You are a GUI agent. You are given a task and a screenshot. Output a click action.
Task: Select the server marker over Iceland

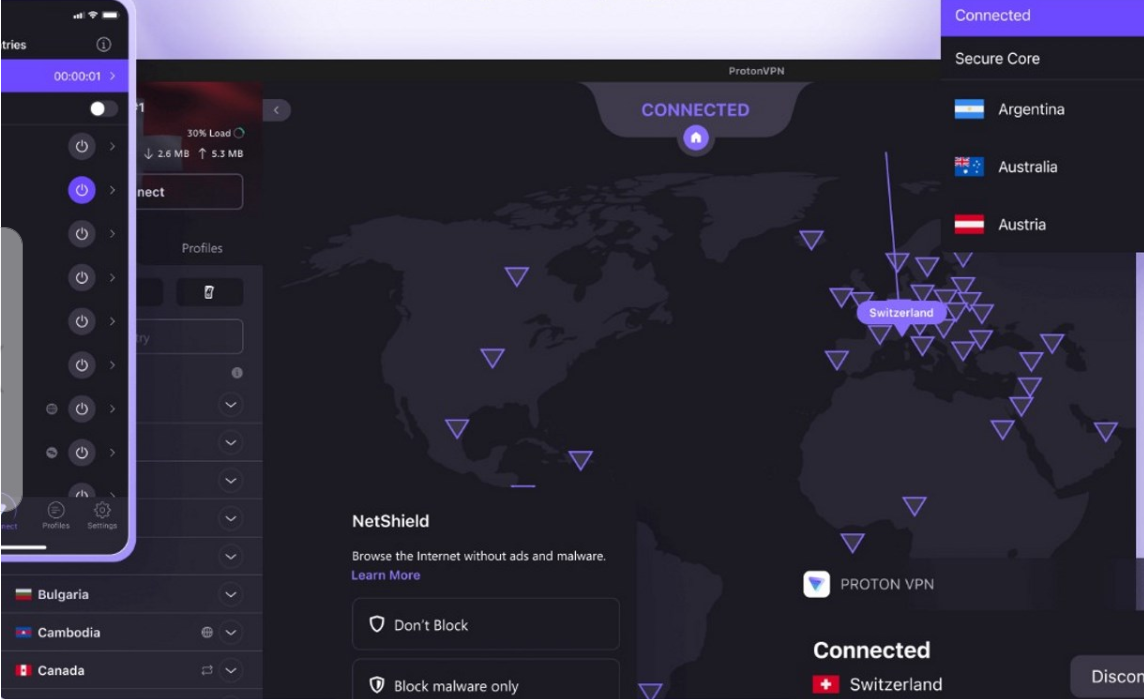(811, 239)
